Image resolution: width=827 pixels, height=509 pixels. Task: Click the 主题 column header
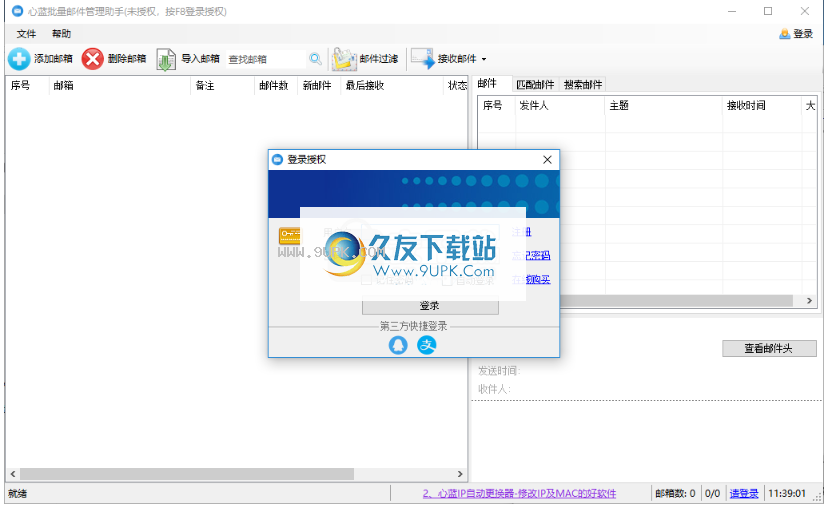[x=619, y=105]
